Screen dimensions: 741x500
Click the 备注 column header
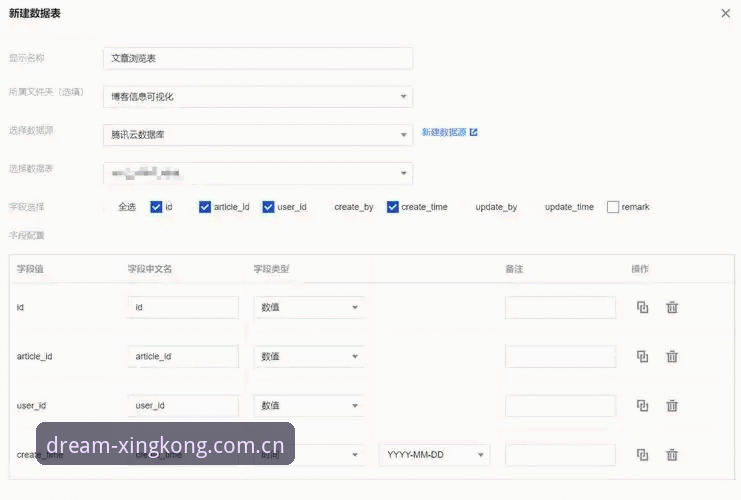click(514, 269)
